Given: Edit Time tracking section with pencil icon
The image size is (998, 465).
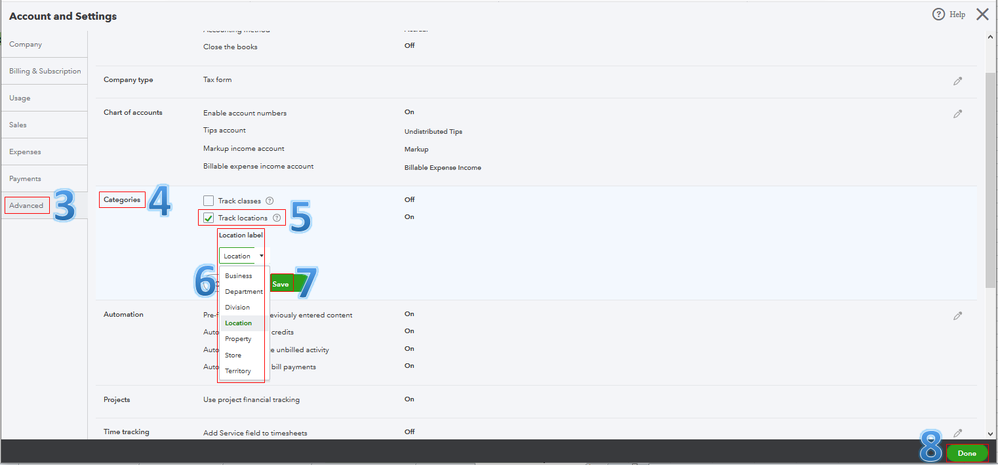Looking at the screenshot, I should (957, 433).
